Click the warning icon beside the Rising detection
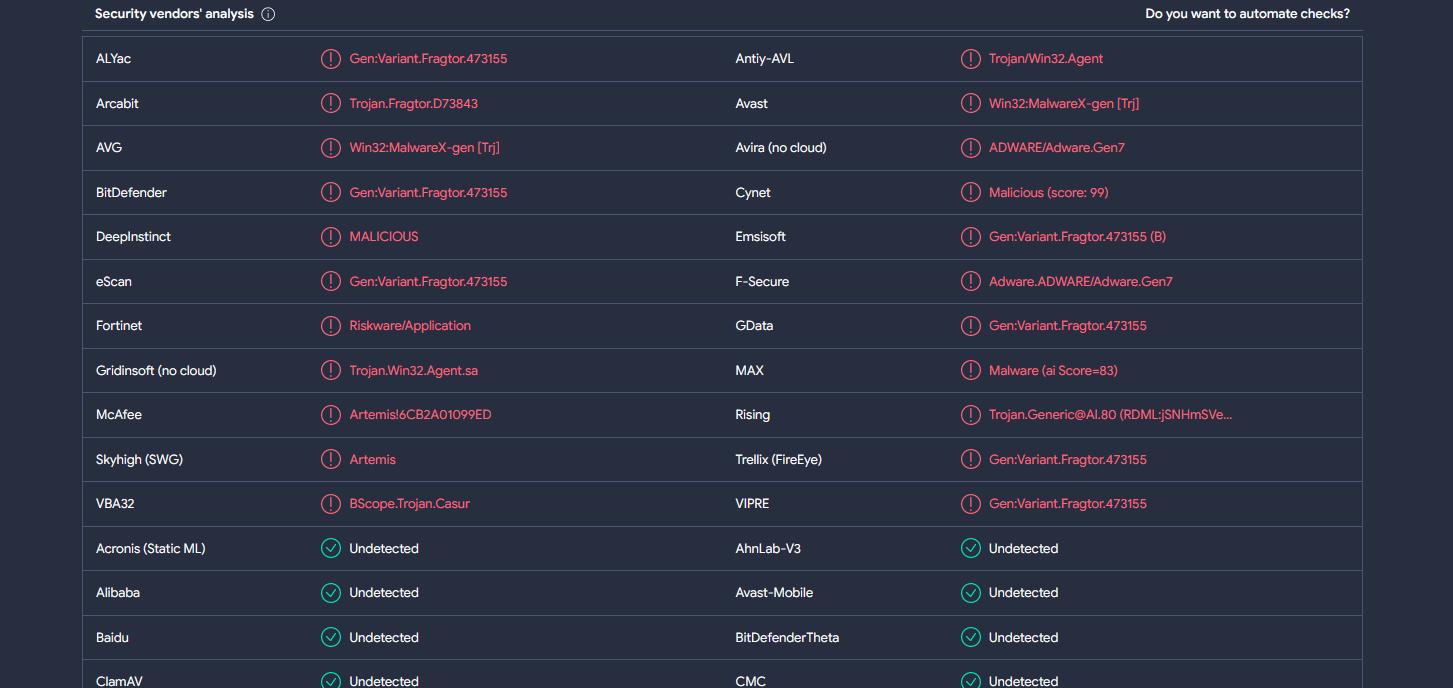The height and width of the screenshot is (688, 1453). [970, 415]
